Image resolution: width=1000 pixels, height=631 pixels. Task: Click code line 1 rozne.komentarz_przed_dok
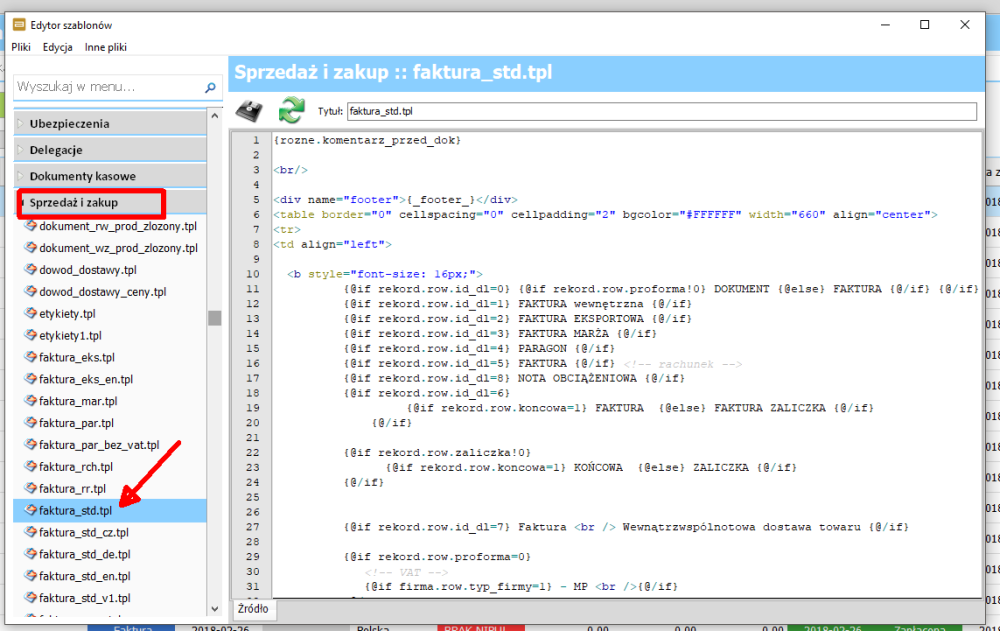367,140
